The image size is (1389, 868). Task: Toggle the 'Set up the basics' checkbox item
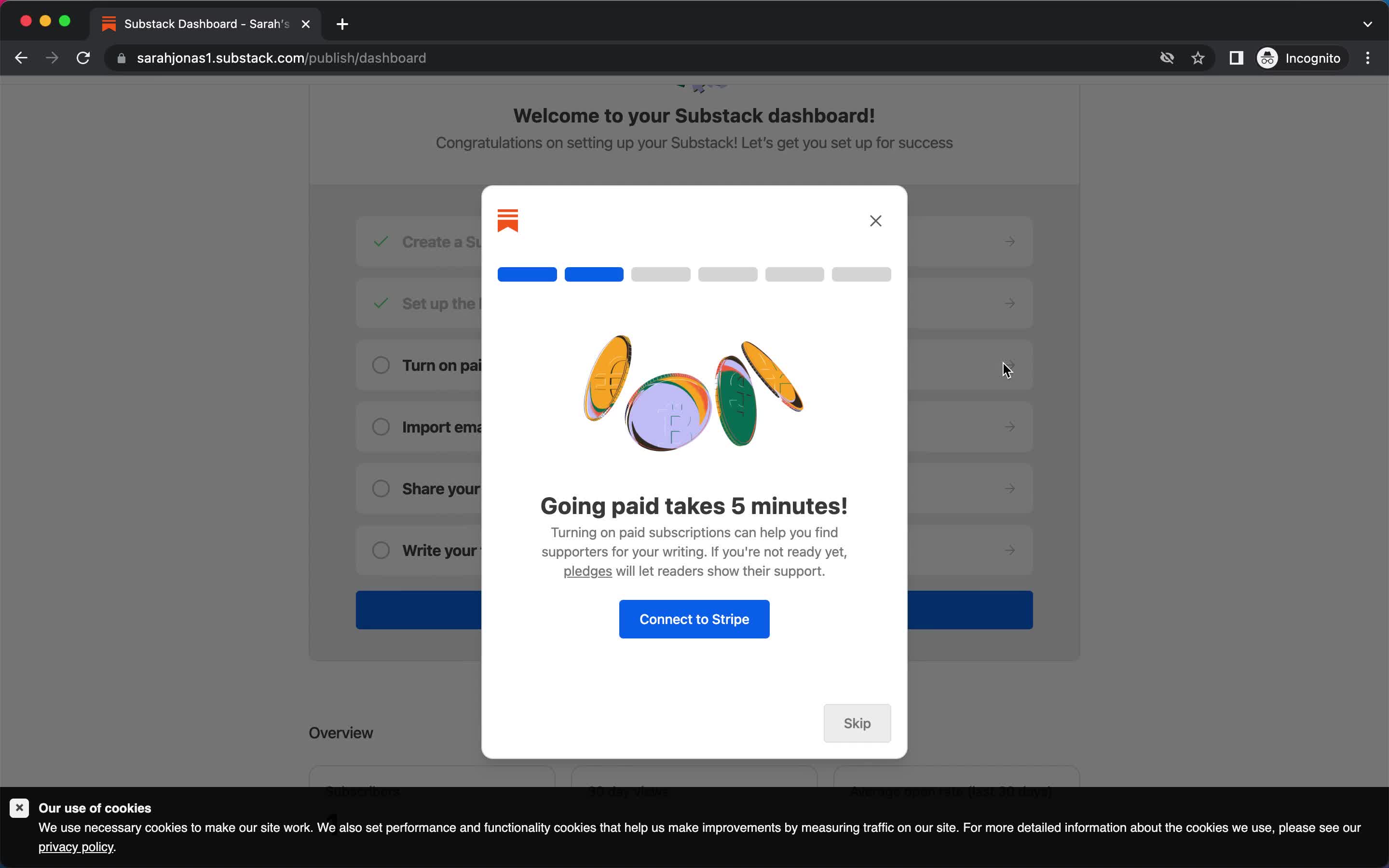click(x=381, y=303)
